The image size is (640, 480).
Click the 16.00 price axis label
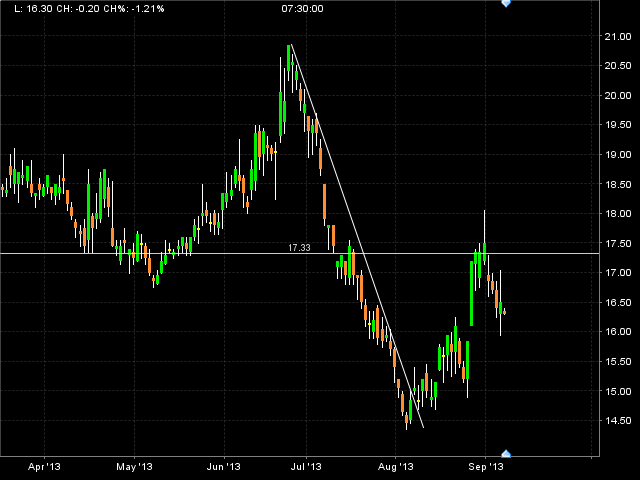[618, 331]
